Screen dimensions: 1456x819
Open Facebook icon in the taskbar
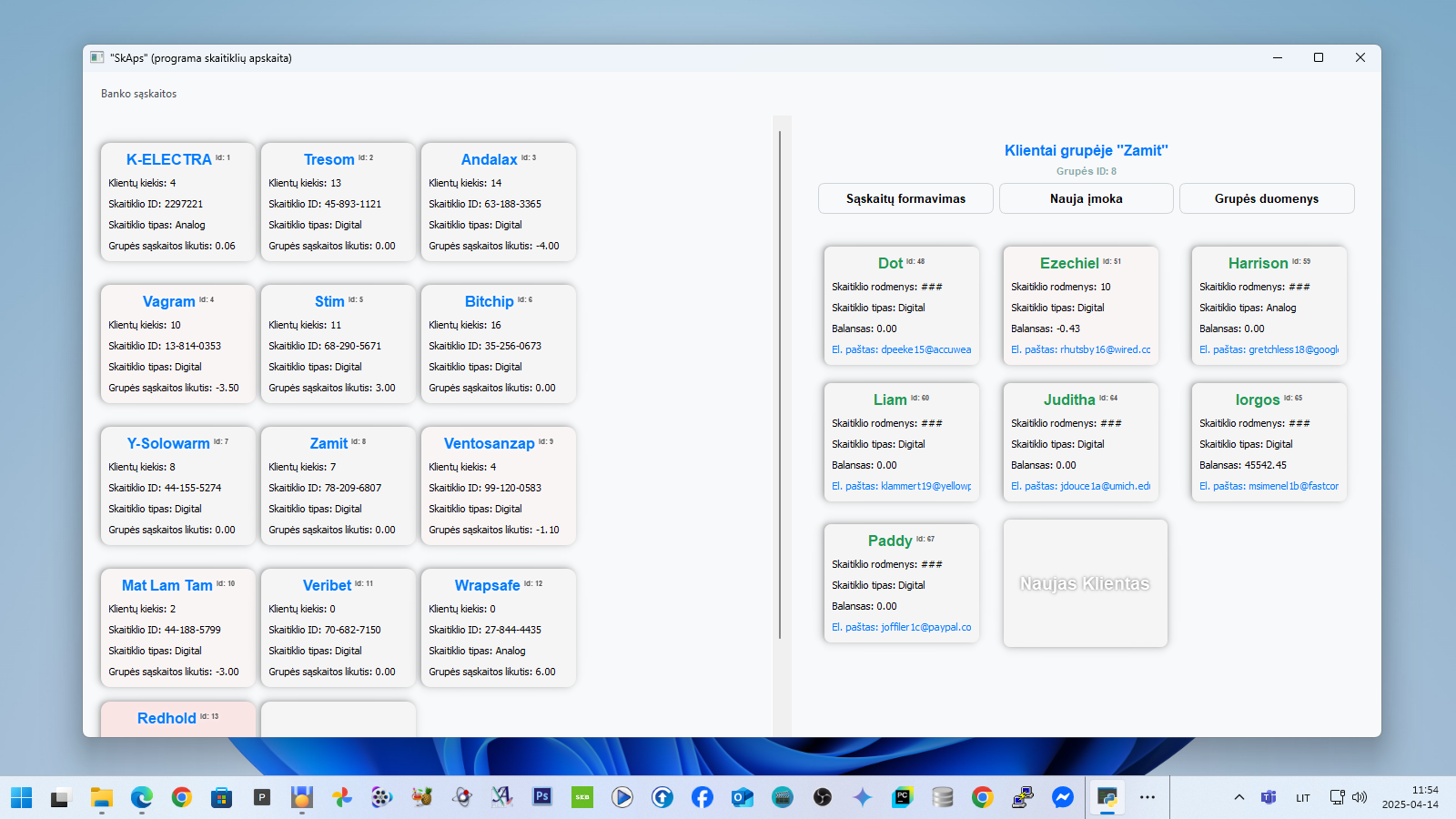pyautogui.click(x=702, y=798)
